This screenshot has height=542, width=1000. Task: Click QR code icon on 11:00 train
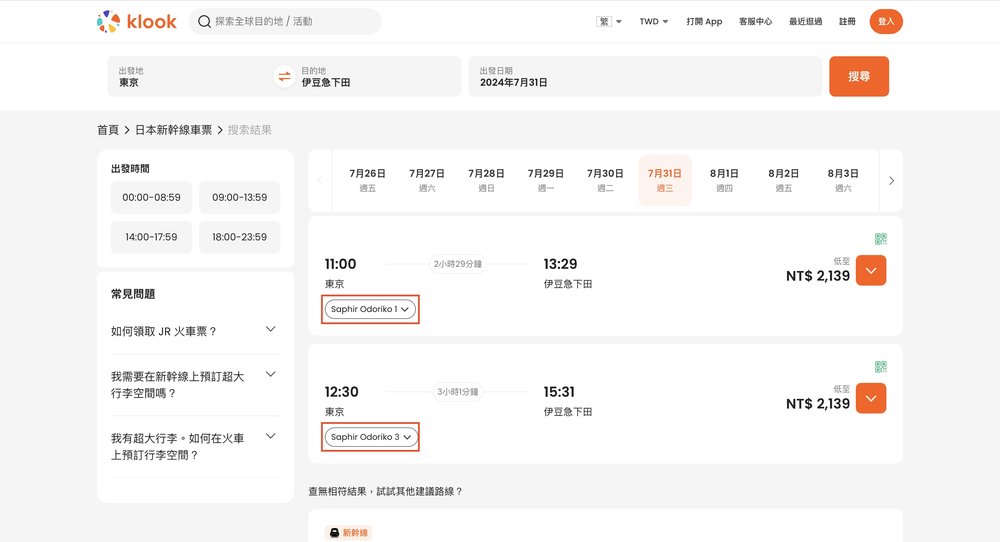click(x=880, y=239)
